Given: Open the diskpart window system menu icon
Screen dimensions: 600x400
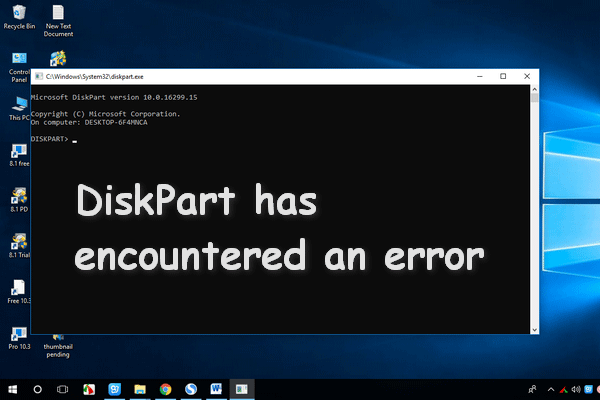Looking at the screenshot, I should click(38, 77).
